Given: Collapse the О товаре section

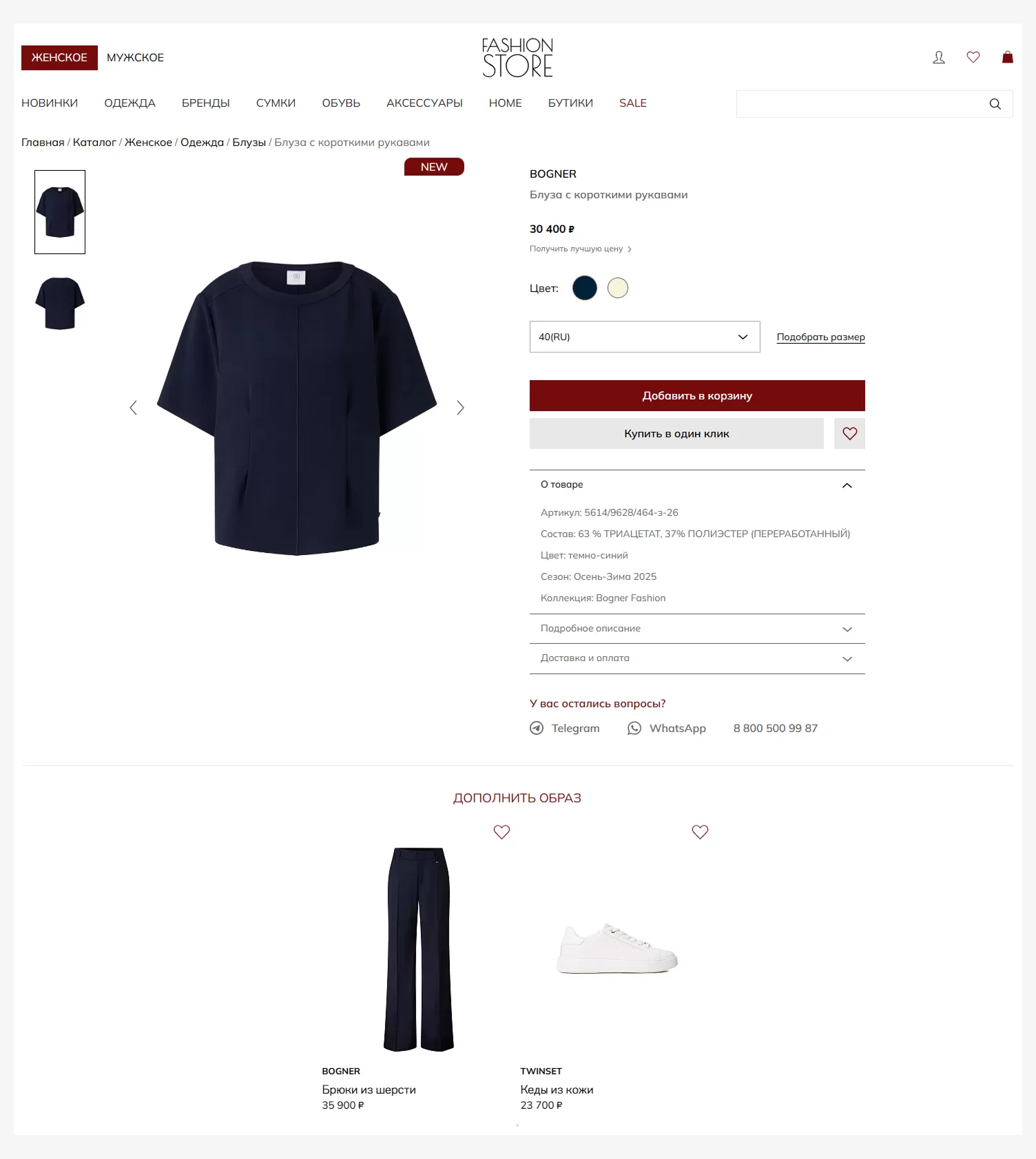Looking at the screenshot, I should [x=697, y=485].
